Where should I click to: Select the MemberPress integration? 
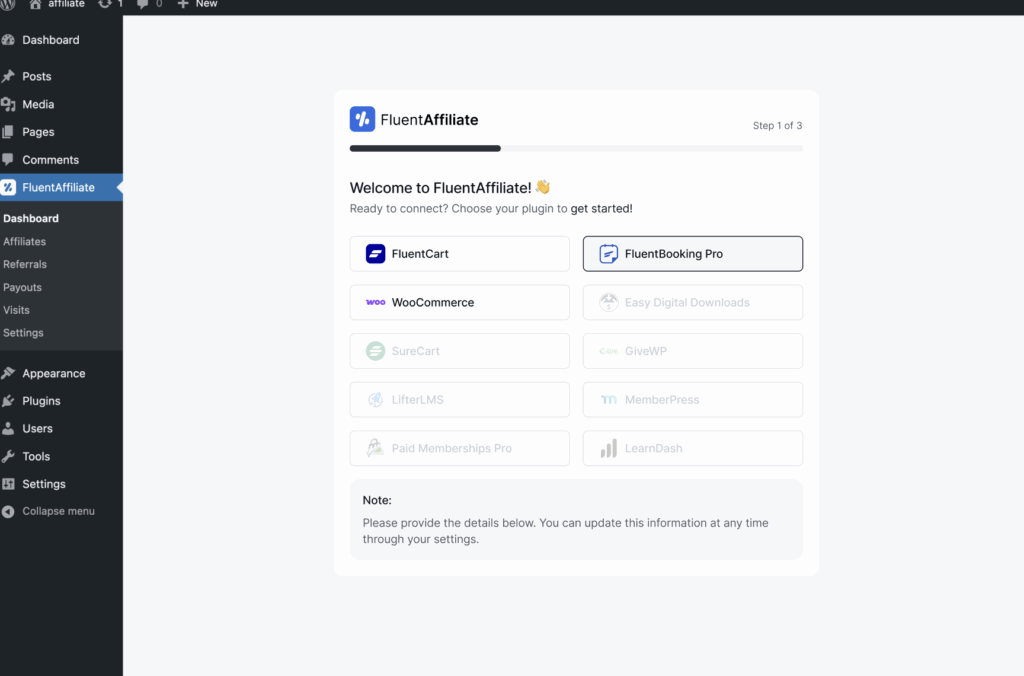point(693,400)
